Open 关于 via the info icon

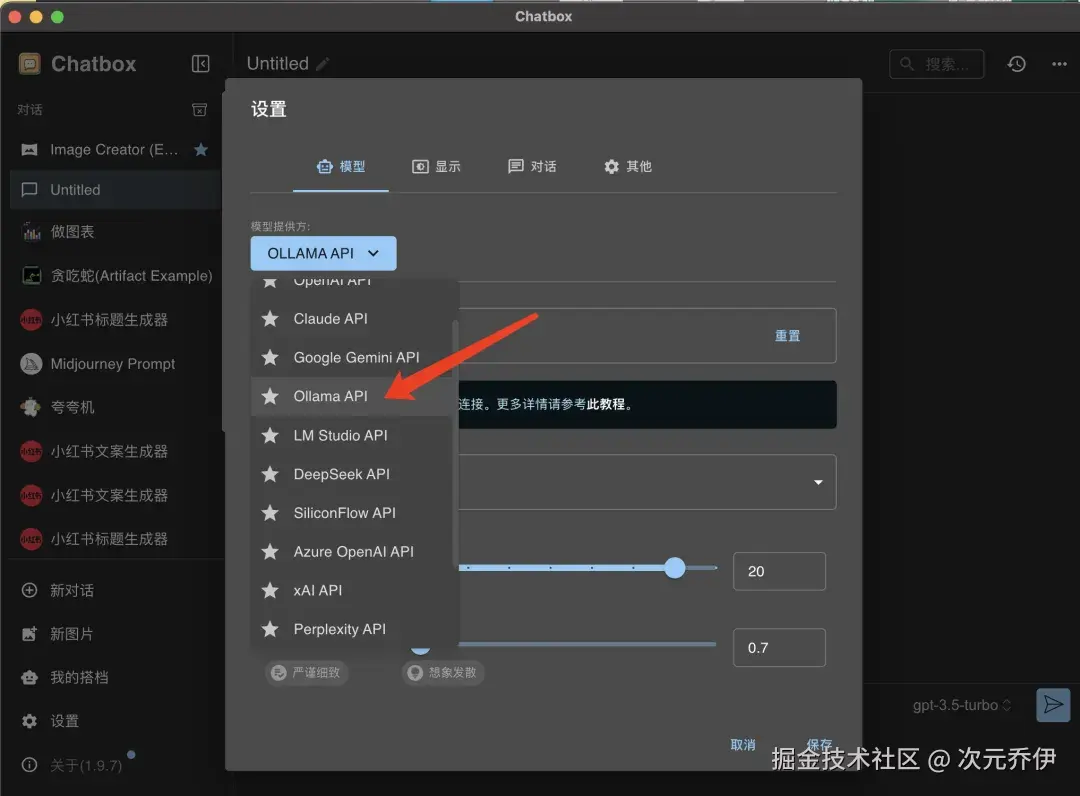(x=29, y=764)
